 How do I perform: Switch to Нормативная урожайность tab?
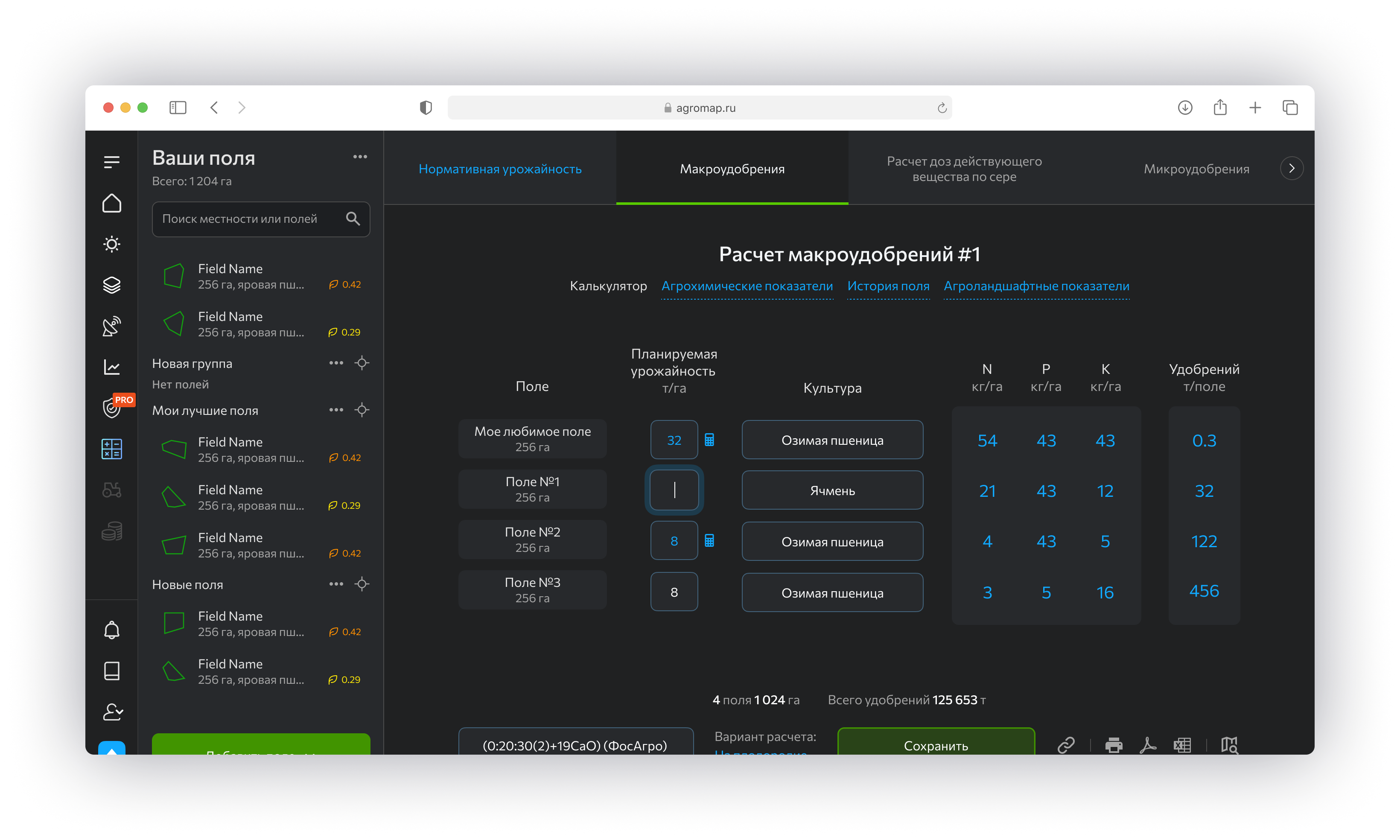[x=500, y=169]
